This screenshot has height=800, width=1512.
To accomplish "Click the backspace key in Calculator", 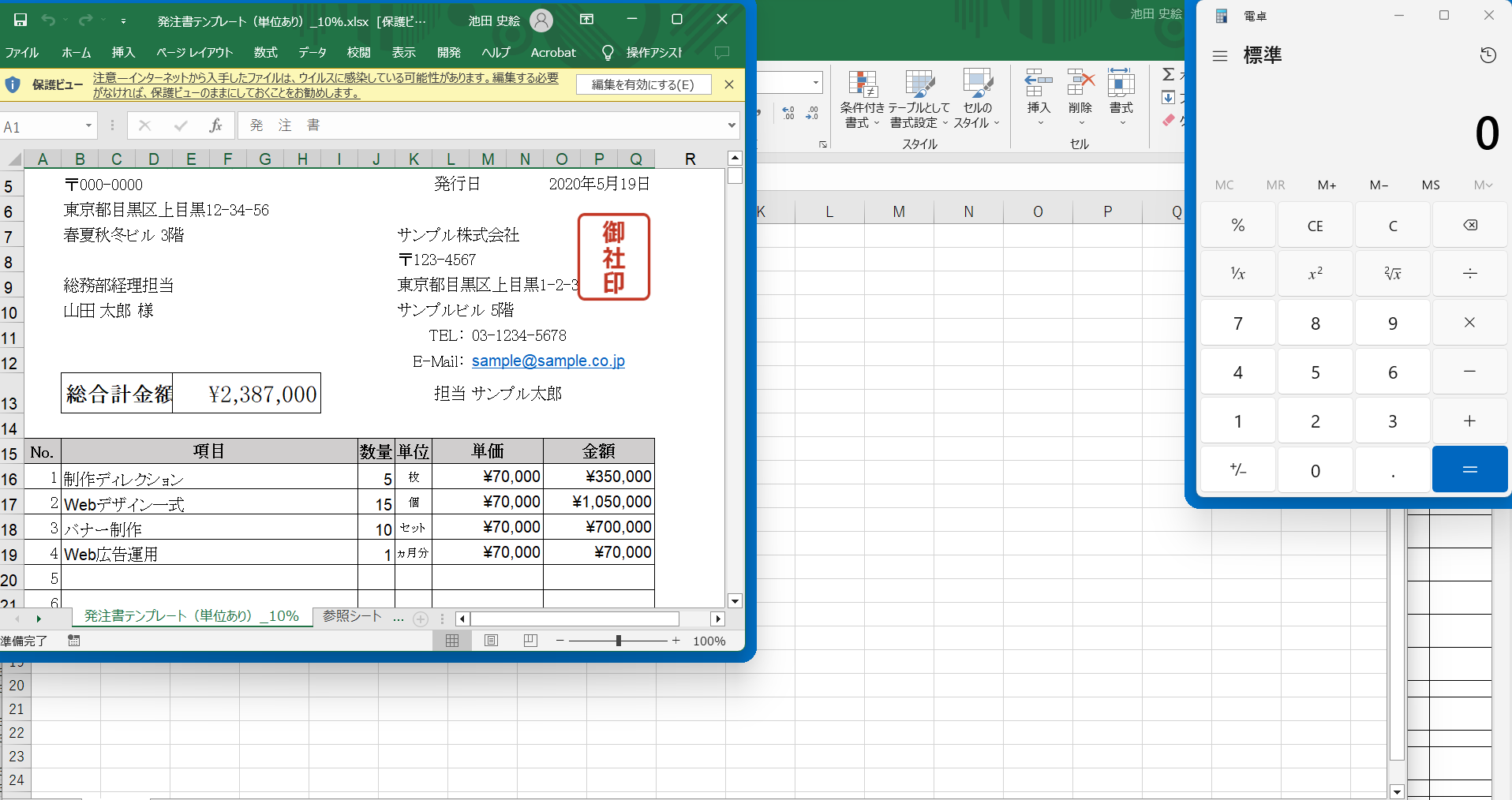I will [1470, 226].
